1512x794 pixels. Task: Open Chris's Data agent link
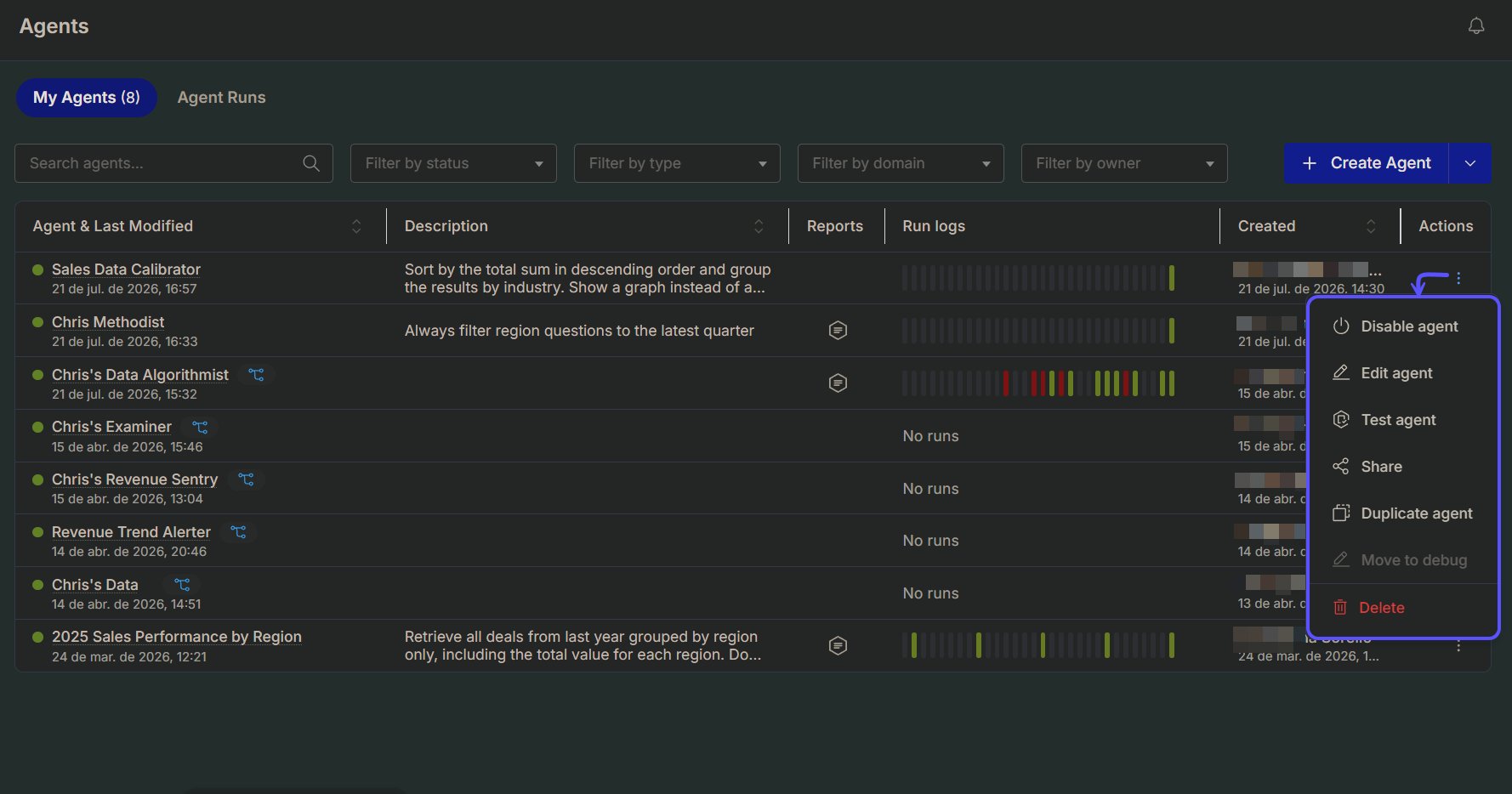(x=94, y=585)
